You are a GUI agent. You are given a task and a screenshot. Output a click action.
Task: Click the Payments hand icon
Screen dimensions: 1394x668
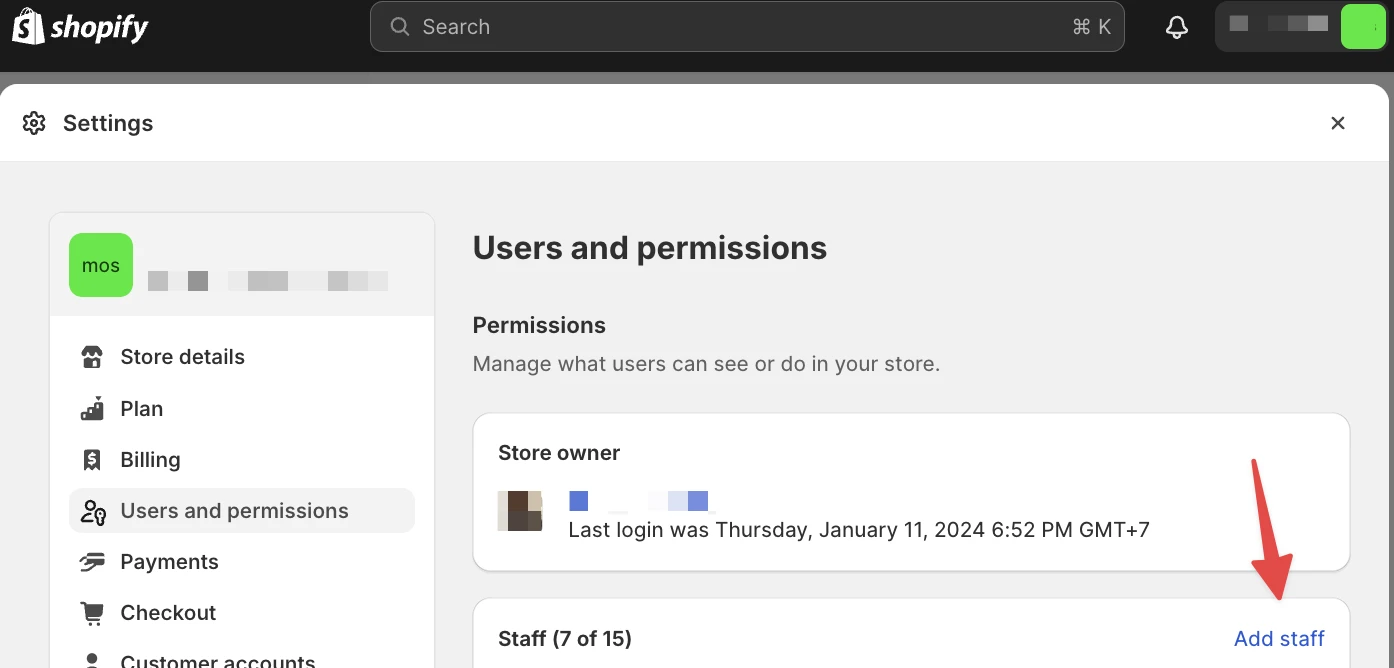92,563
